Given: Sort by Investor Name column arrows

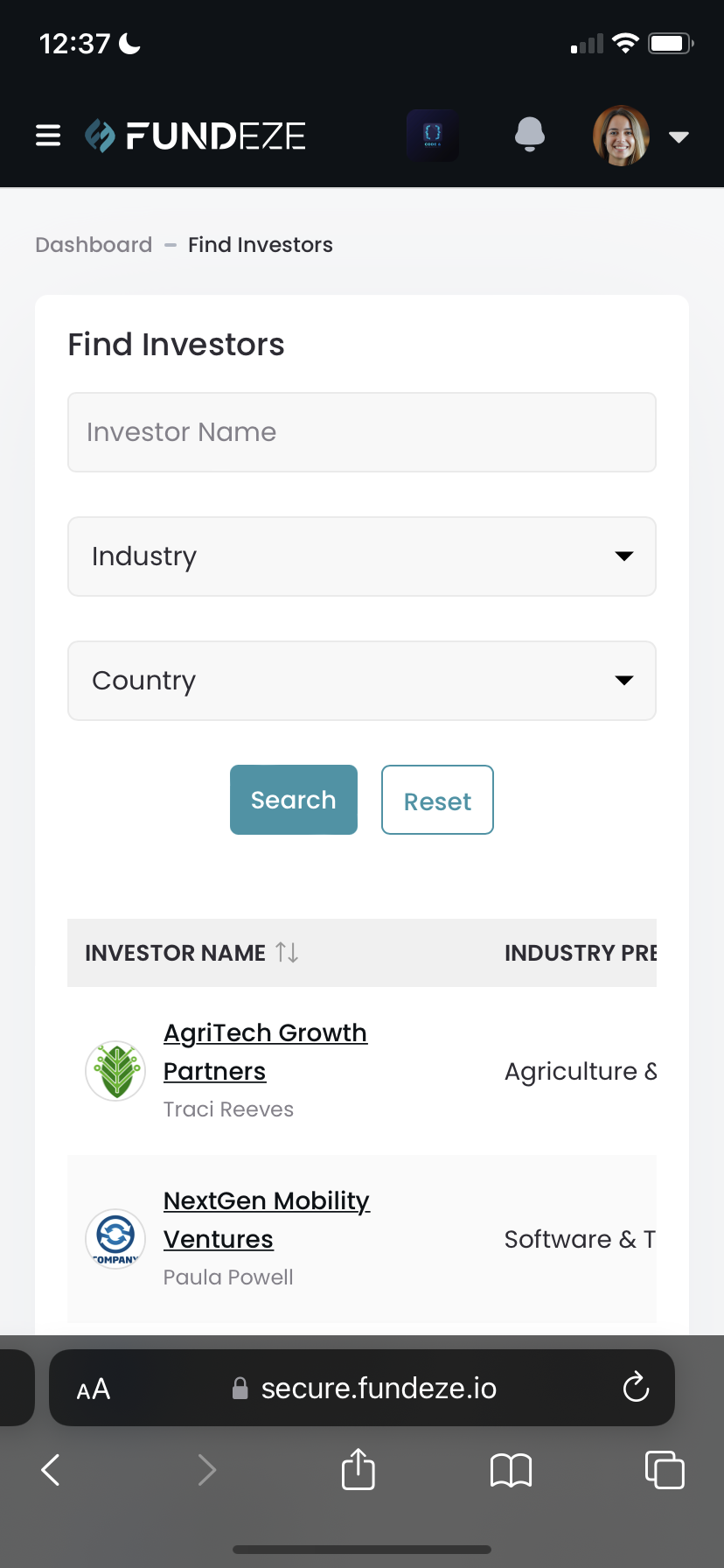Looking at the screenshot, I should coord(287,952).
